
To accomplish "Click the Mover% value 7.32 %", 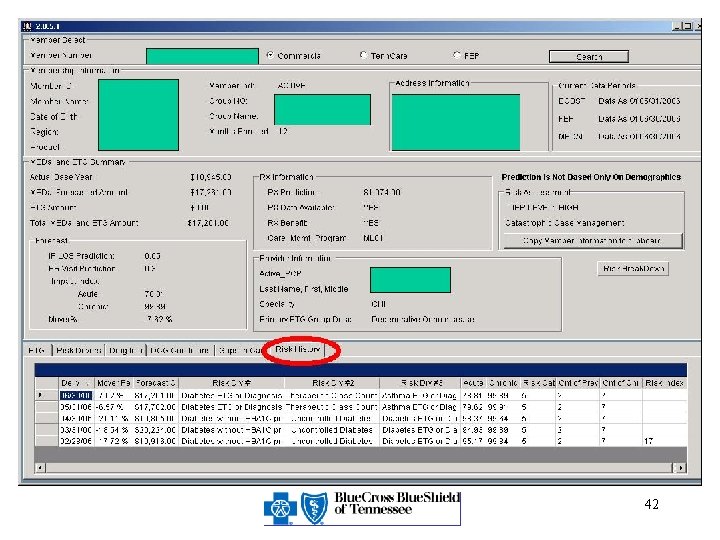I will 159,319.
